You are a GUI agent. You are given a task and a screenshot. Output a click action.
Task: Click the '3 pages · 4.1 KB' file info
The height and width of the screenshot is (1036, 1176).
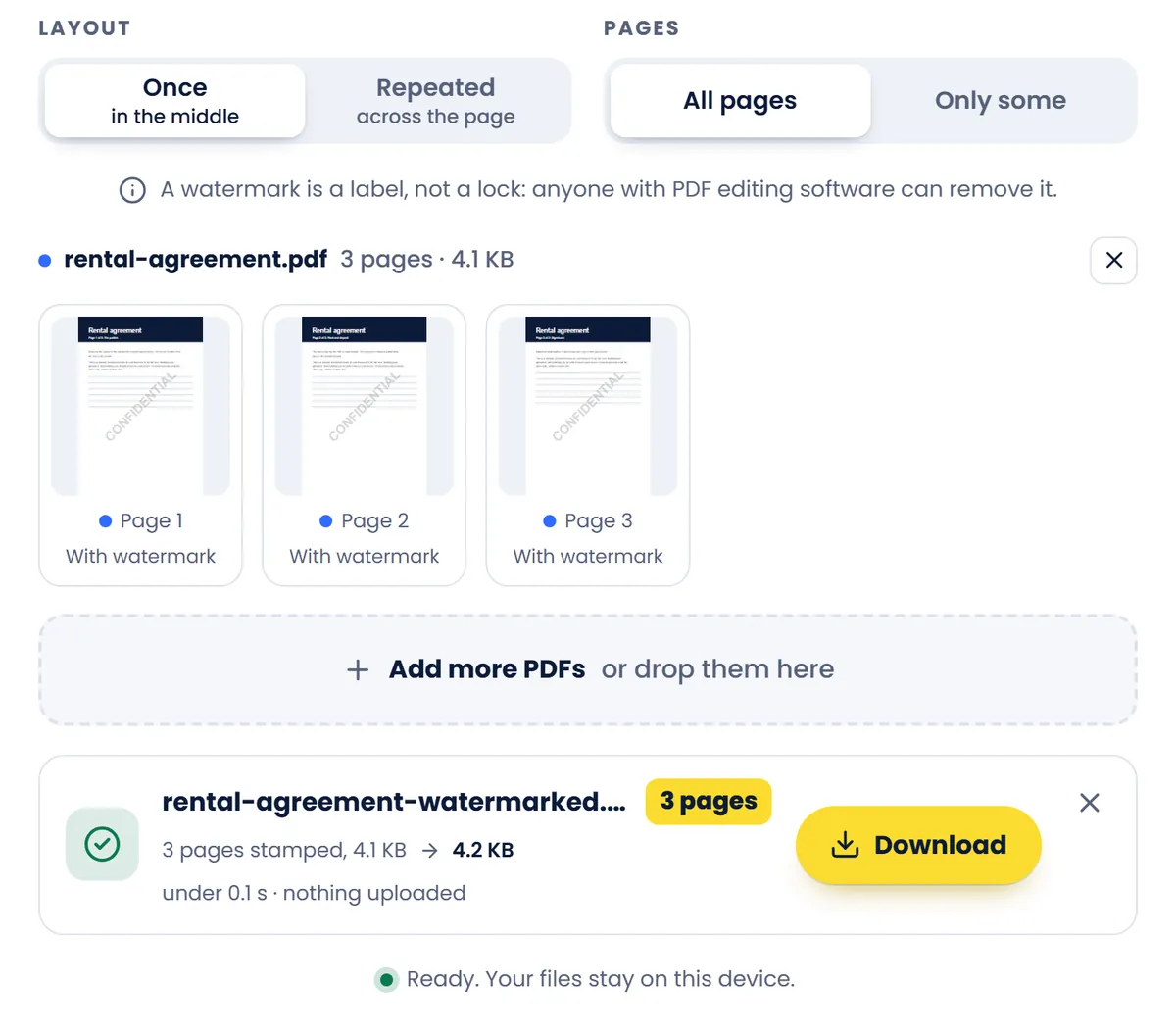coord(427,260)
